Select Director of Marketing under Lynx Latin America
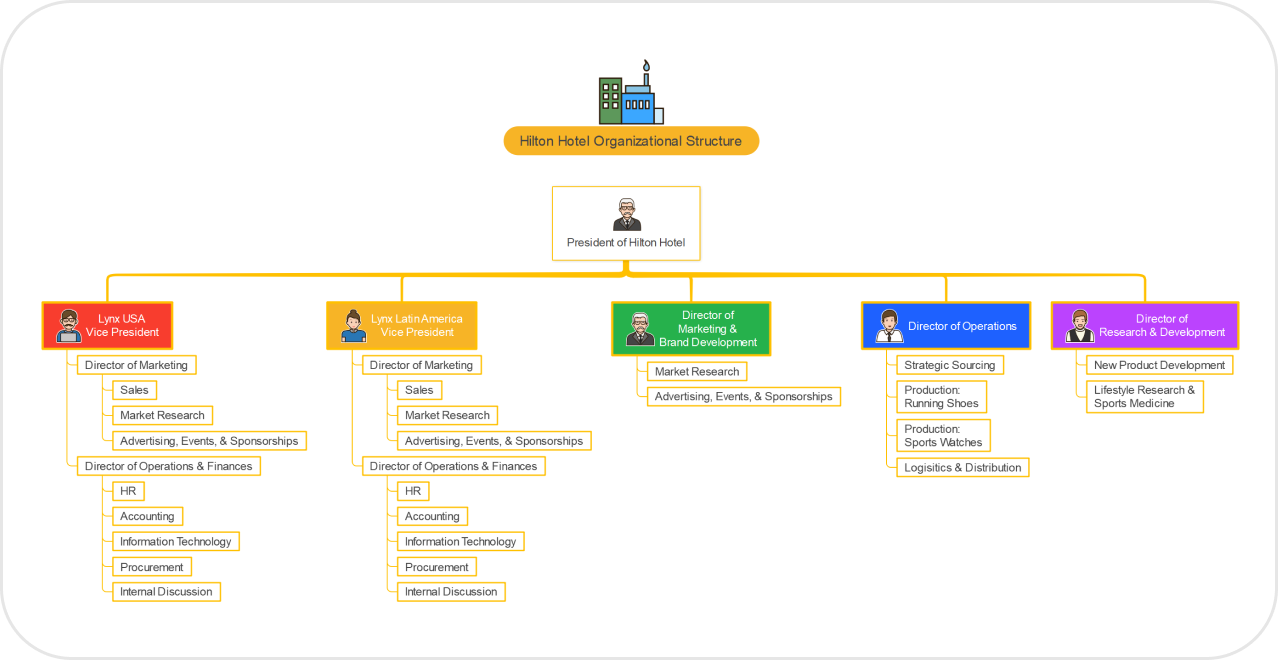This screenshot has height=660, width=1278. point(421,365)
